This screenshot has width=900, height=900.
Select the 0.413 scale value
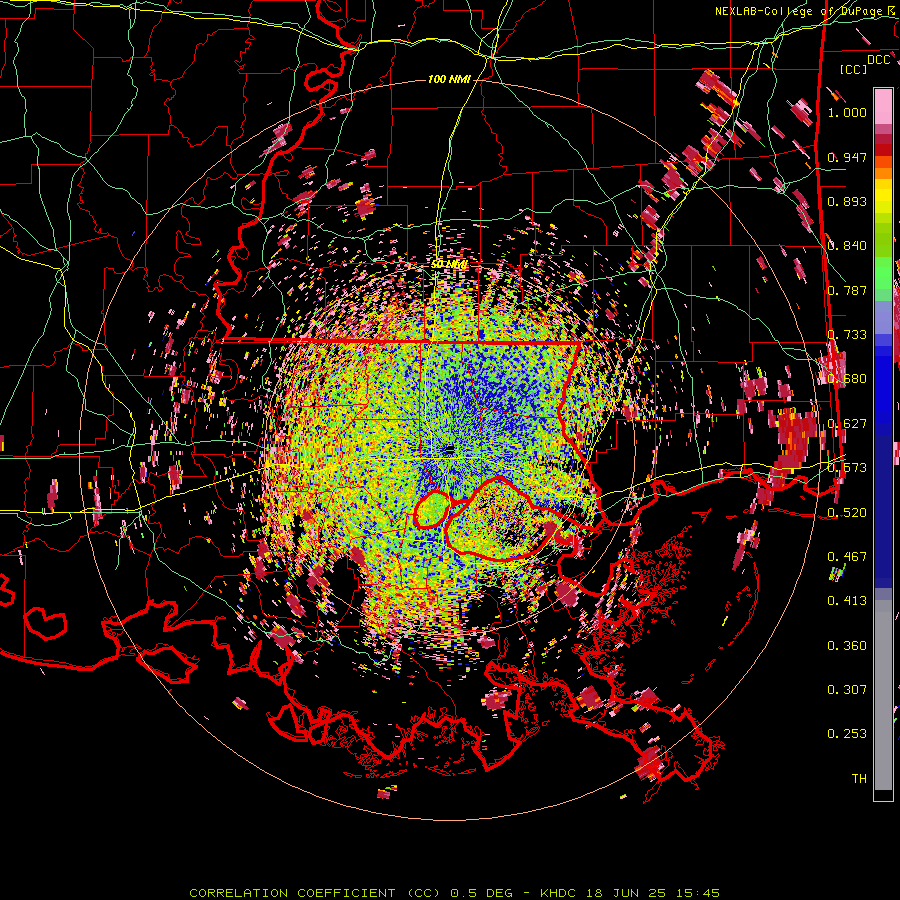point(847,601)
